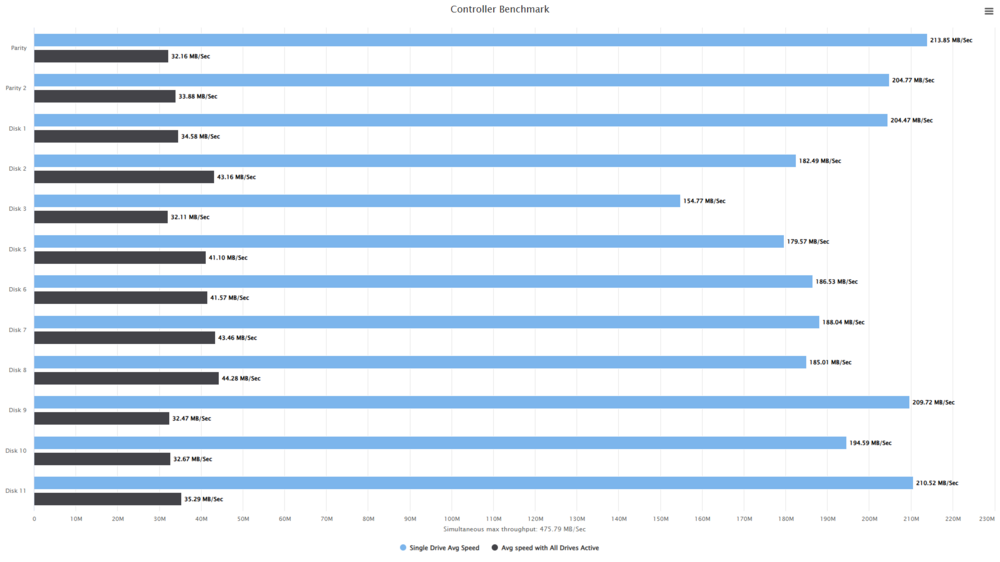Select Disk 6 41.57 MB/Sec dark bar
The image size is (1000, 562).
[x=121, y=298]
